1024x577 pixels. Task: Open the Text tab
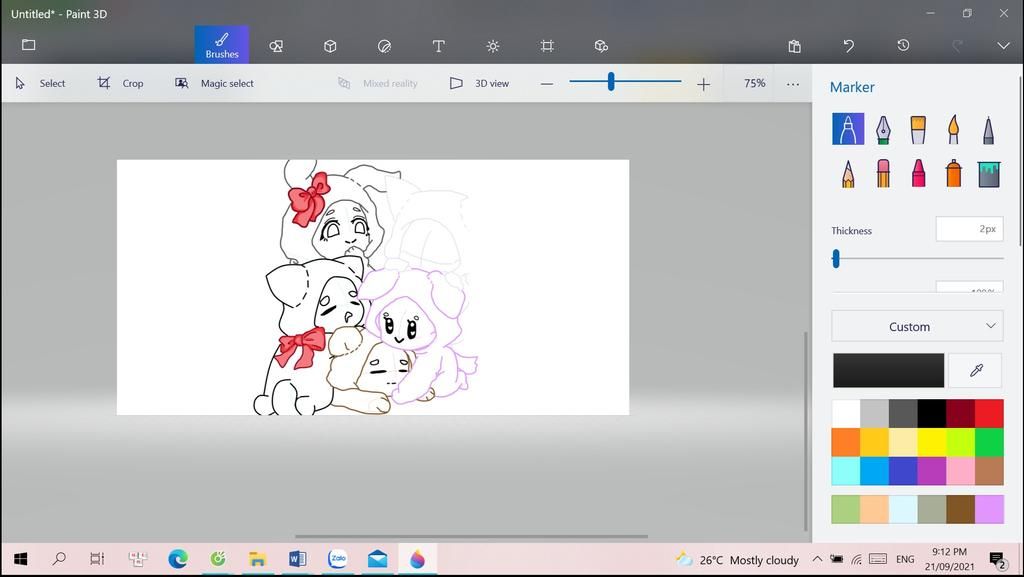click(x=439, y=46)
